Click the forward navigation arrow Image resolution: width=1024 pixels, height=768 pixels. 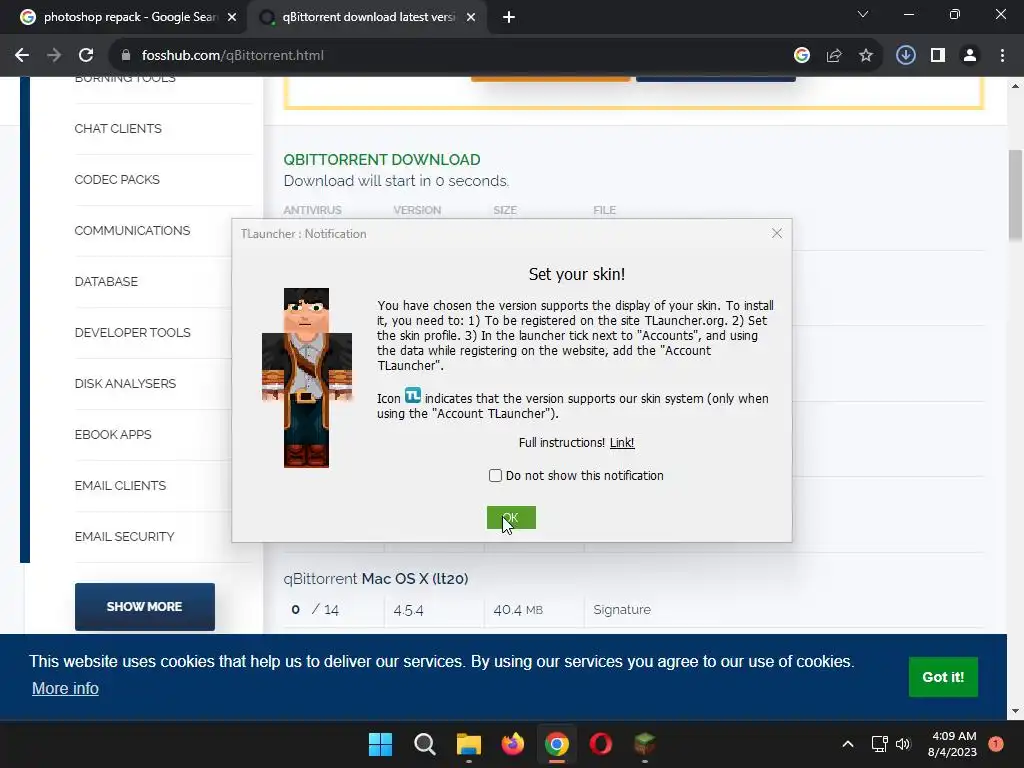point(54,56)
